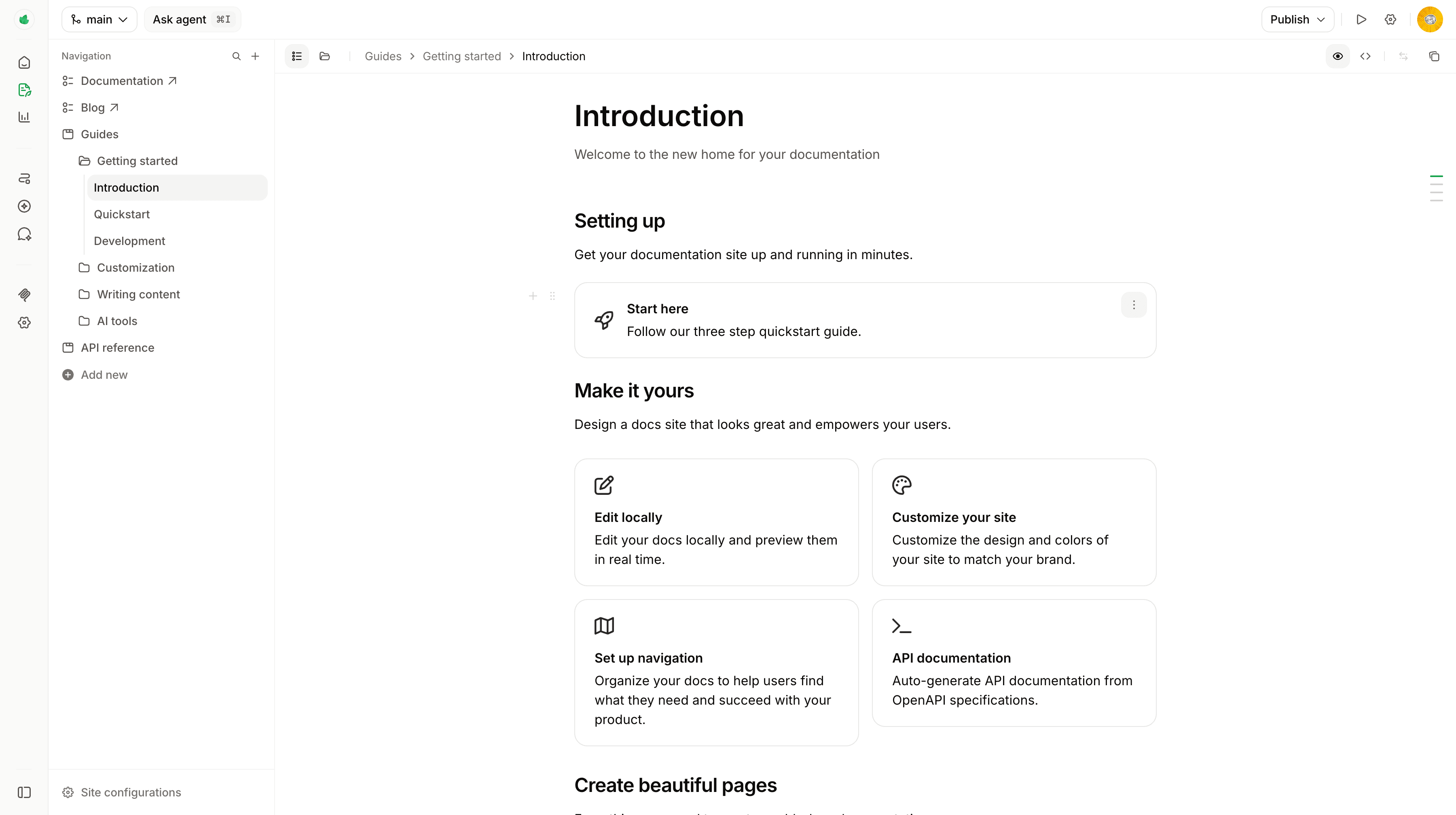Click the copy pages icon at top right
1456x815 pixels.
click(1434, 56)
